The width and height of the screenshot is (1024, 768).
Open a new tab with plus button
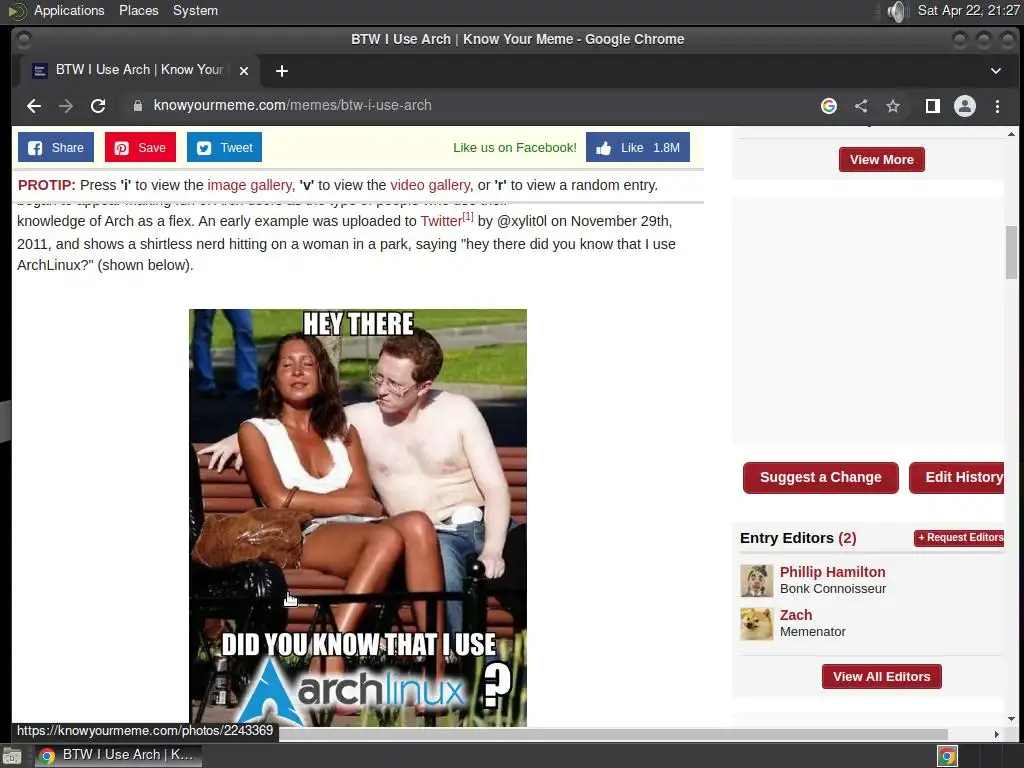click(x=281, y=71)
